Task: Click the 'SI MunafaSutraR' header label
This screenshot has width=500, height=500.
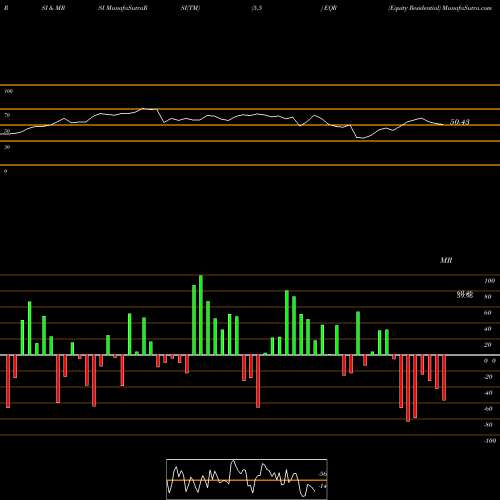Action: click(123, 8)
